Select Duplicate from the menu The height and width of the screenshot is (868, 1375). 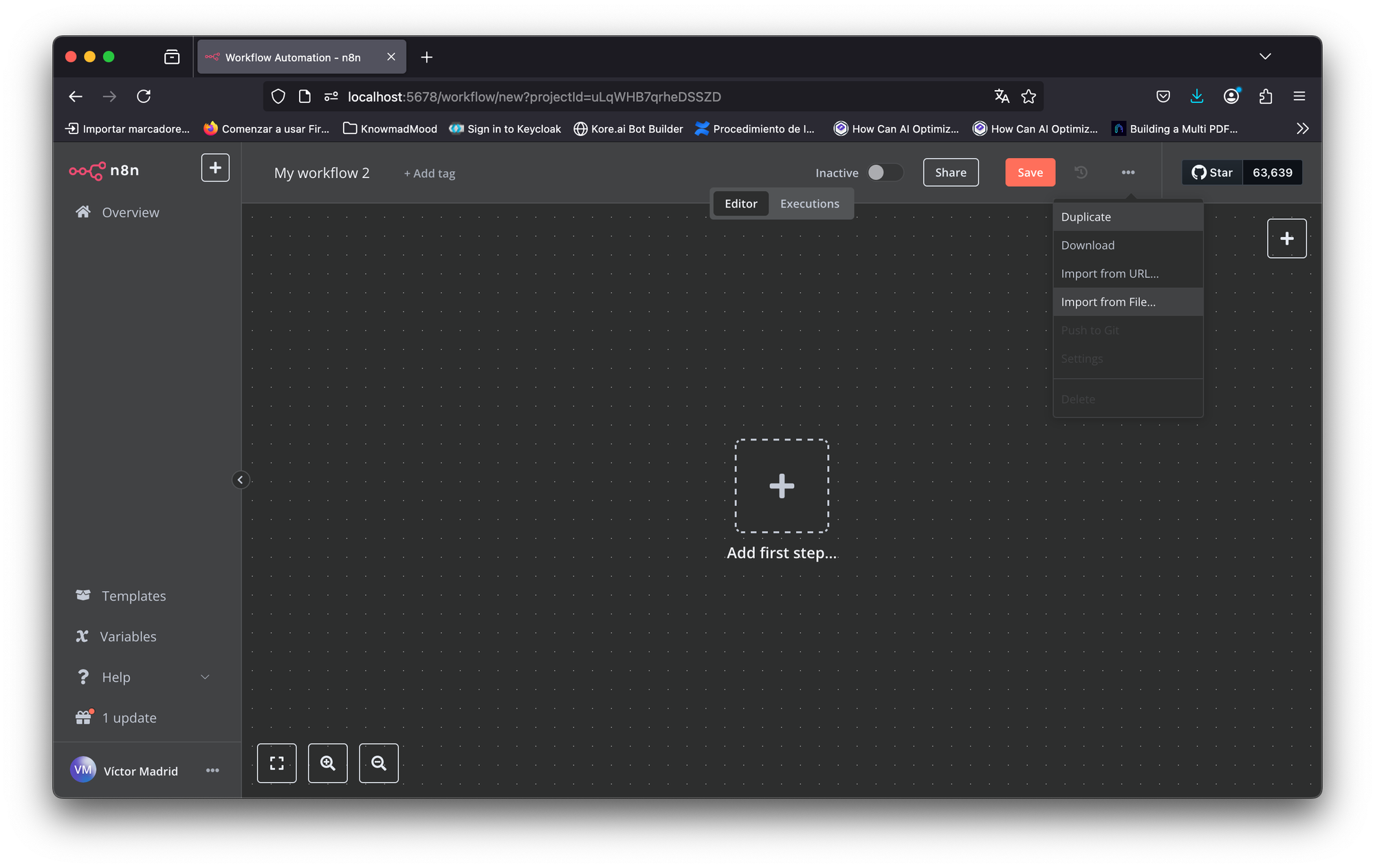coord(1128,216)
